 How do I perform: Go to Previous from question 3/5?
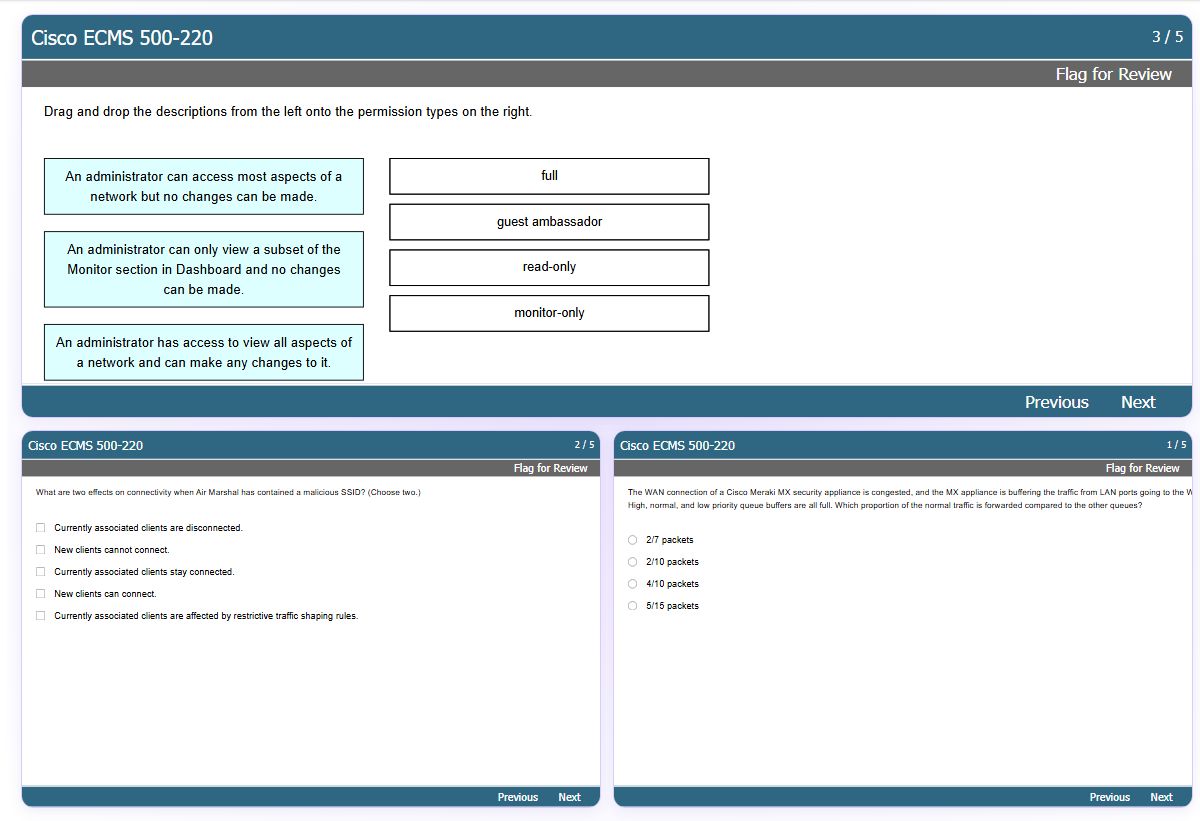1056,402
